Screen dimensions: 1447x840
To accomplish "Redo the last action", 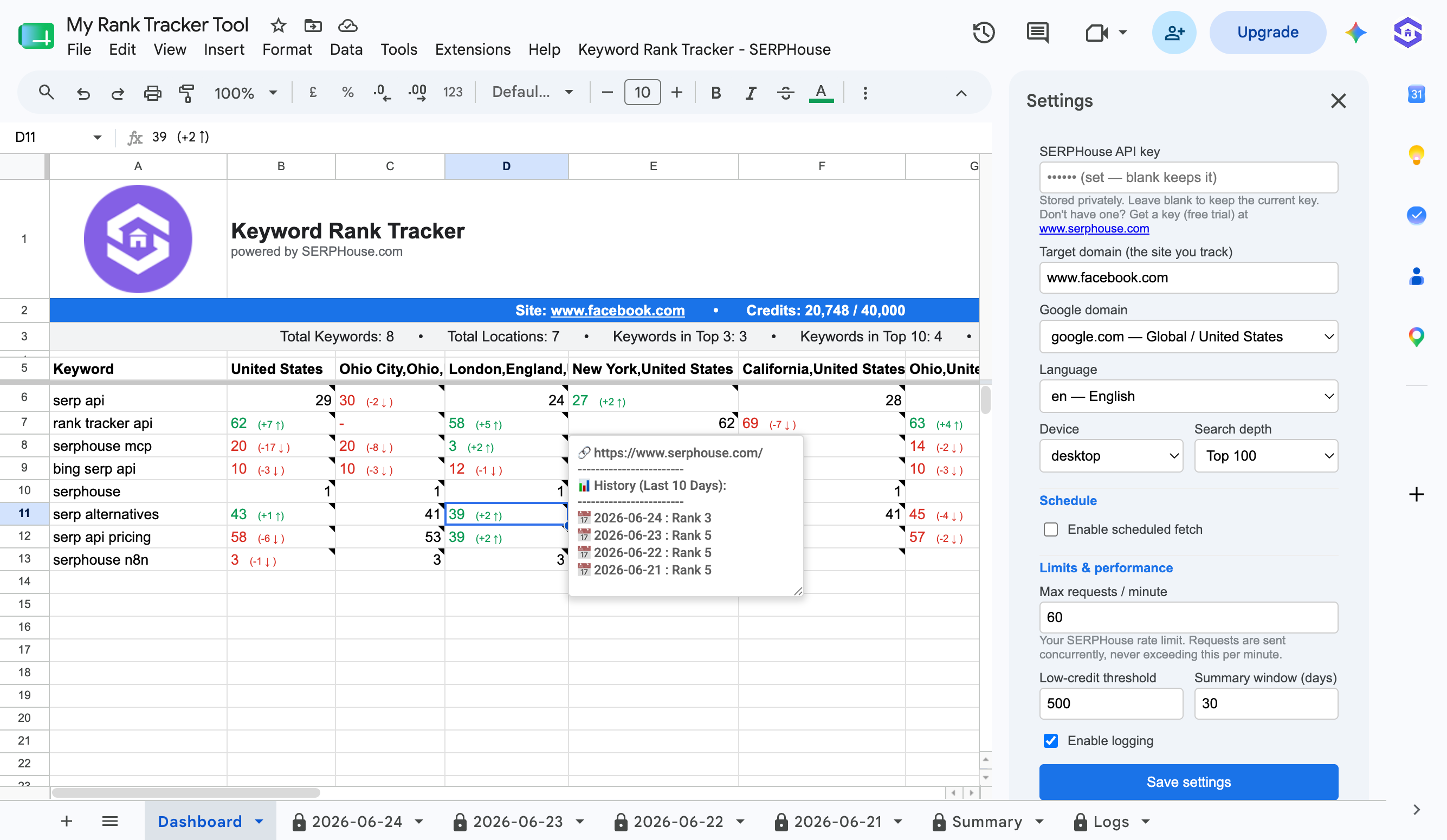I will tap(118, 93).
